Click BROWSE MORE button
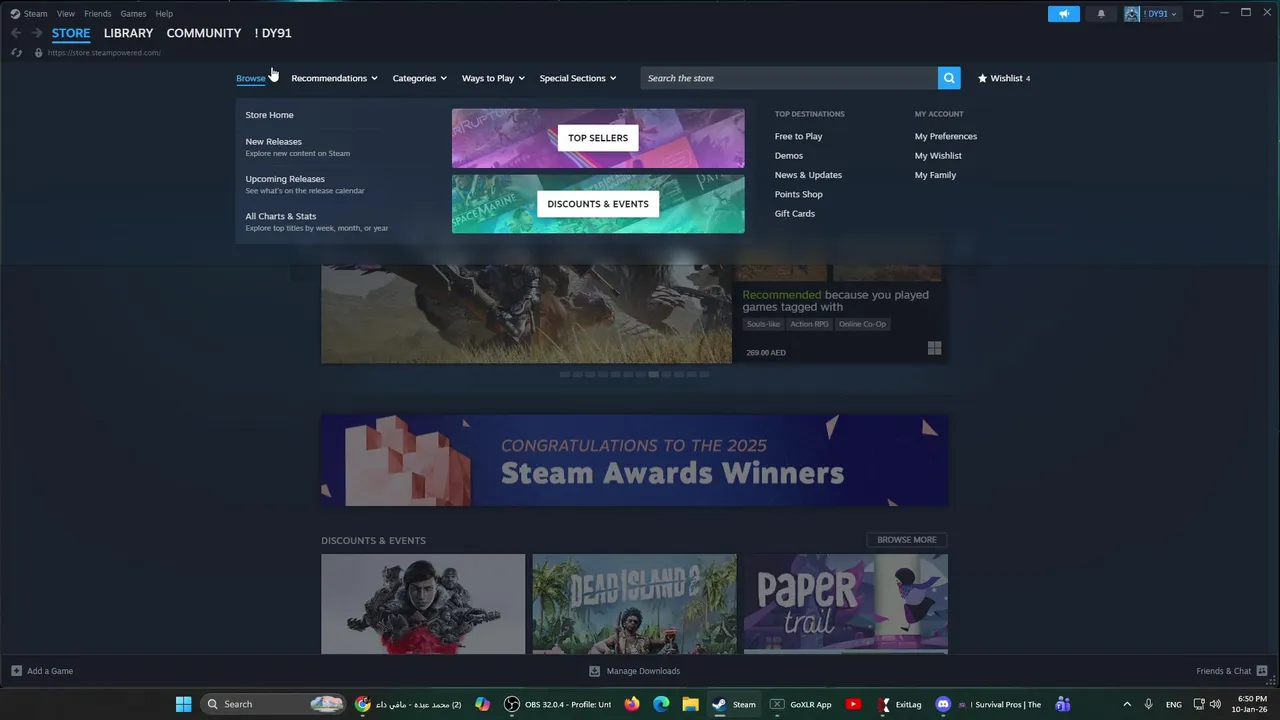 tap(907, 540)
